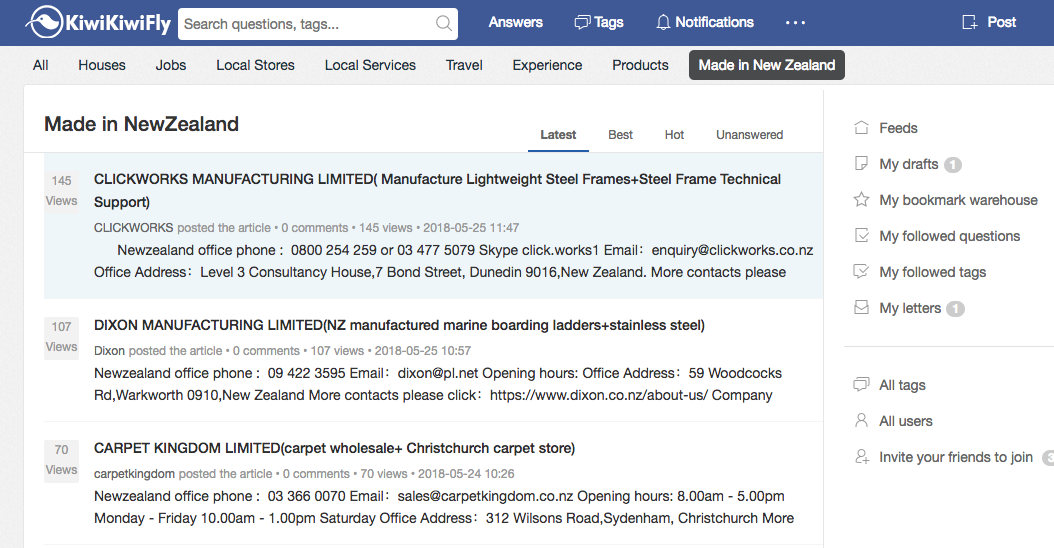1054x548 pixels.
Task: Open the three-dots more menu
Action: click(795, 23)
